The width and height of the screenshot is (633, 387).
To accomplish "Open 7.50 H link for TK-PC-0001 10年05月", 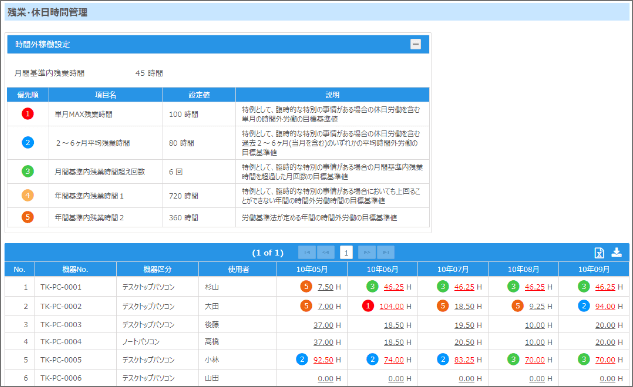I will (325, 287).
